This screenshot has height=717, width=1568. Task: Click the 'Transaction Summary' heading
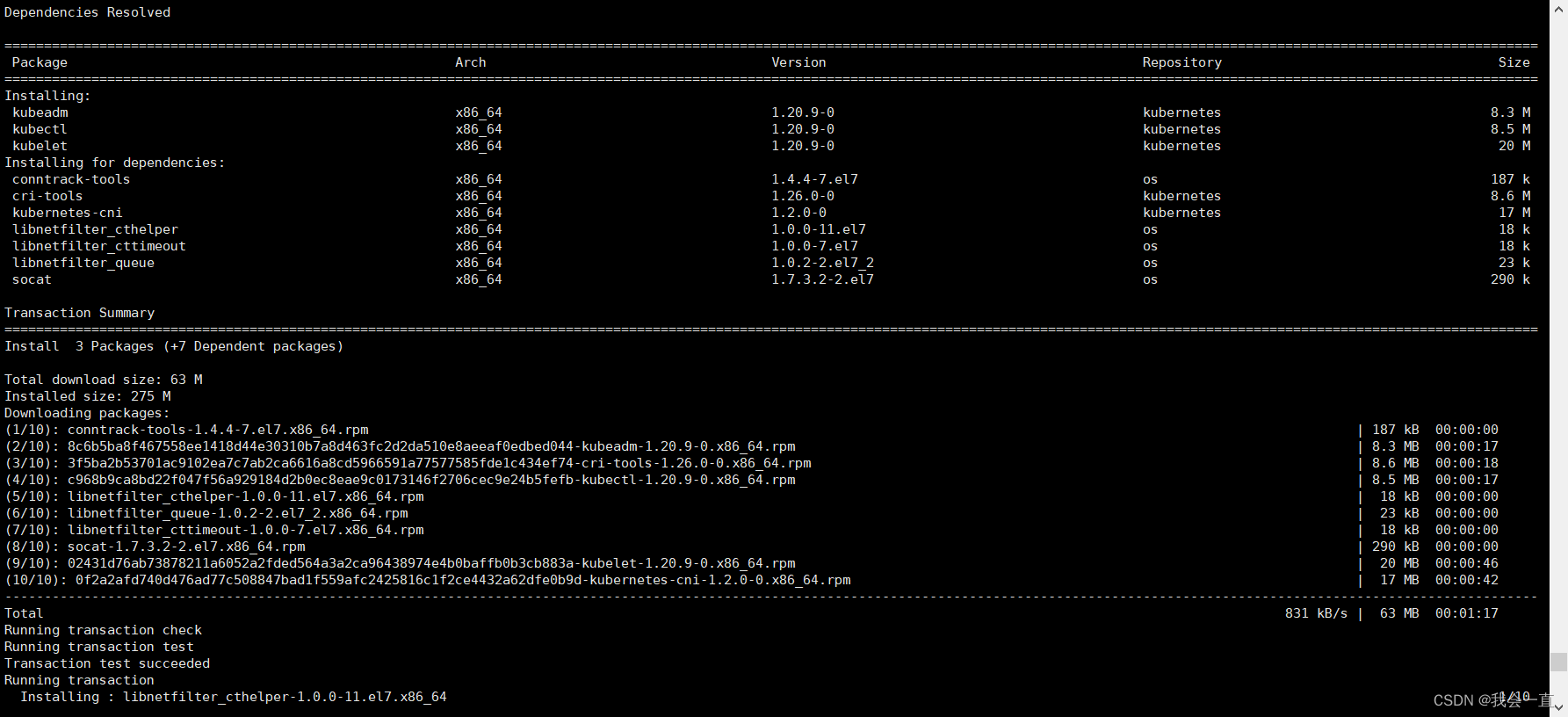pos(80,313)
